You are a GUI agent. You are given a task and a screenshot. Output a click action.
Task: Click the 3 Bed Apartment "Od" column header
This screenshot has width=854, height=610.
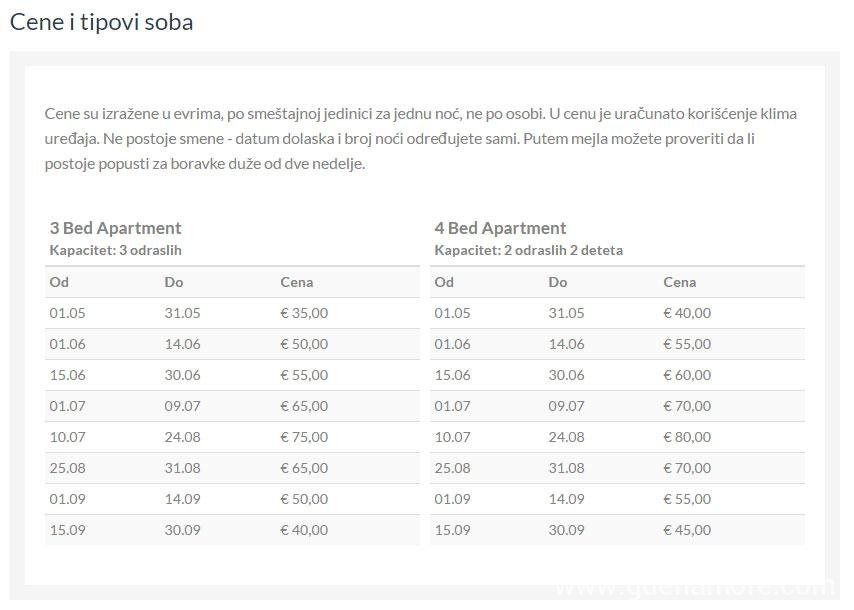click(59, 282)
